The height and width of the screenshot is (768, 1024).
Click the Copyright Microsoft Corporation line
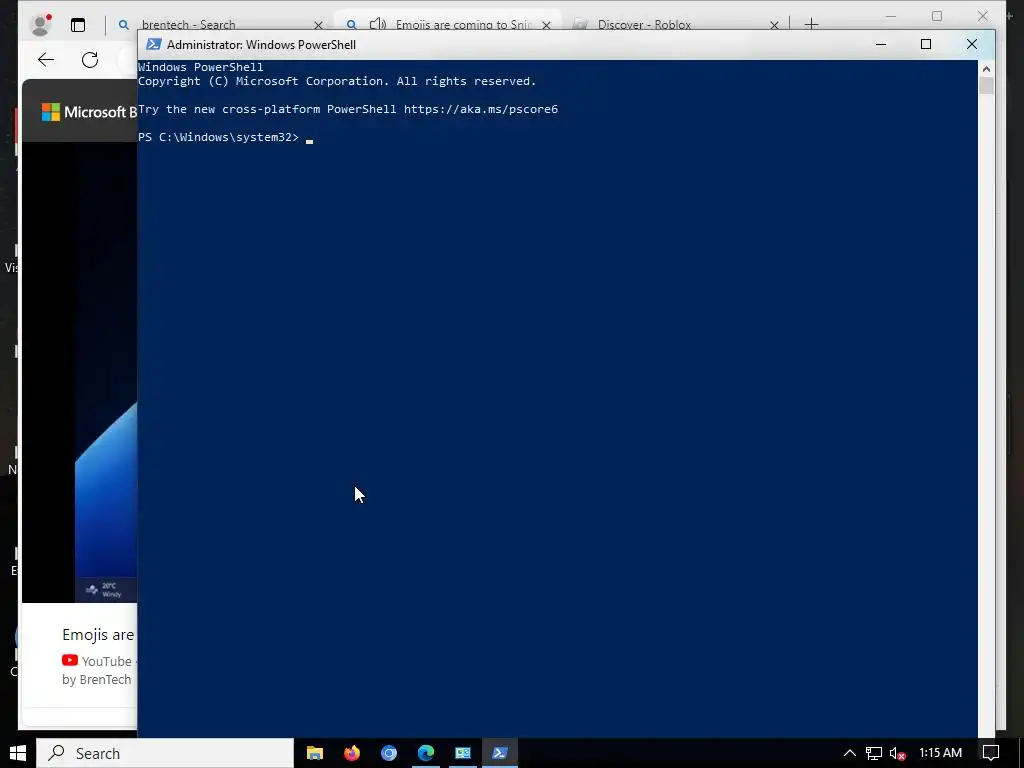click(337, 81)
